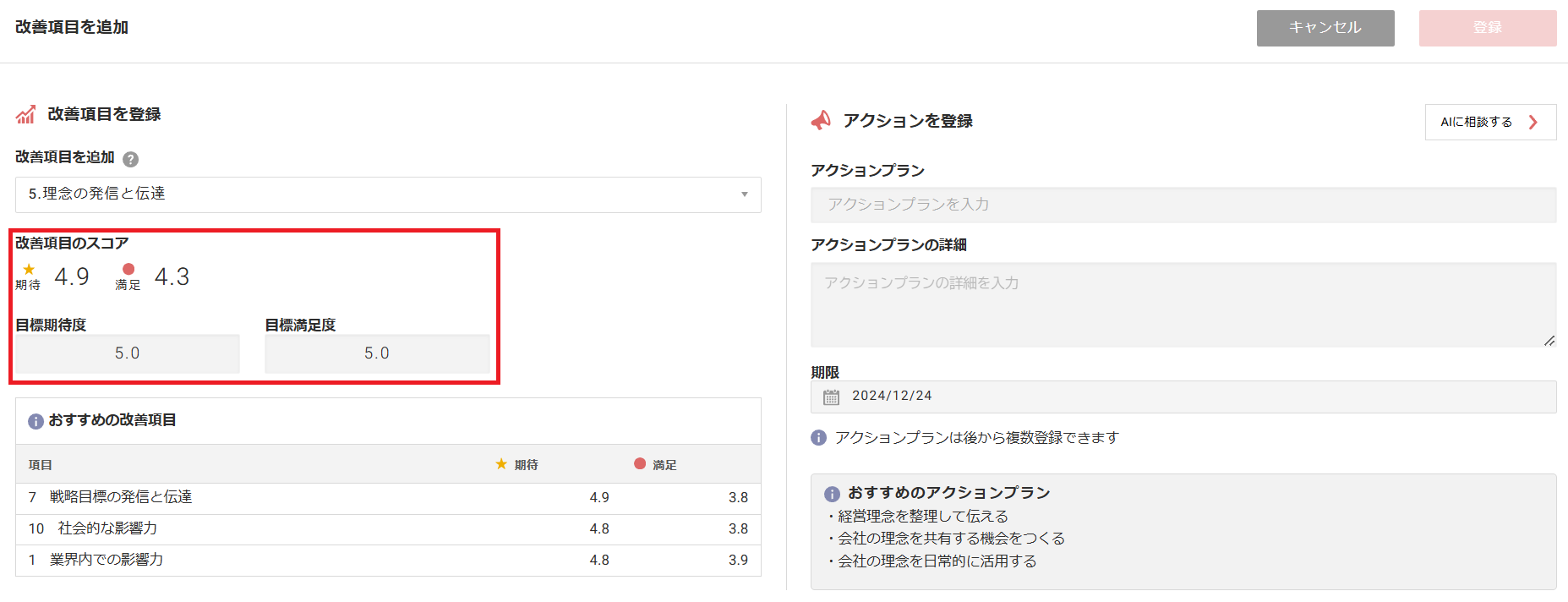Image resolution: width=1568 pixels, height=602 pixels.
Task: Click the アクションプランを入力 field
Action: click(1183, 205)
